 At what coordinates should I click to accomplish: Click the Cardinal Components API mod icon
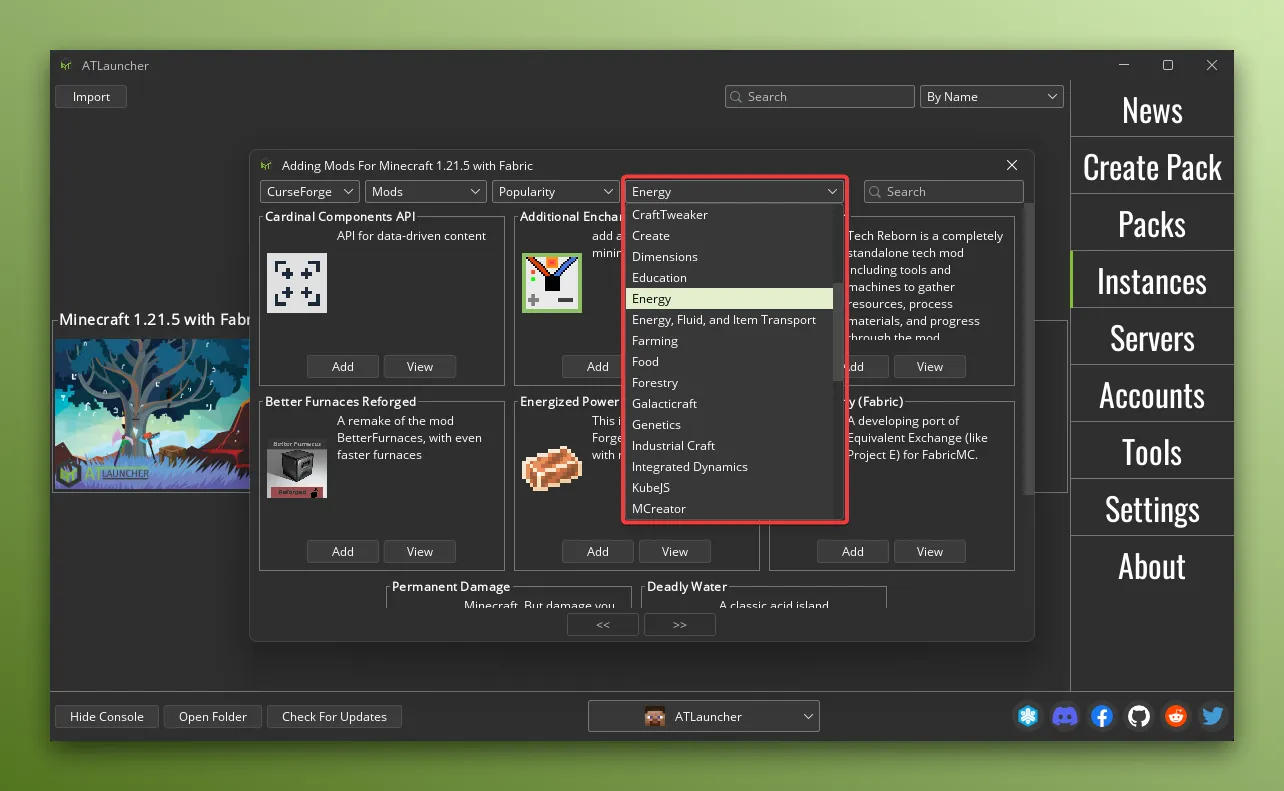pos(296,283)
